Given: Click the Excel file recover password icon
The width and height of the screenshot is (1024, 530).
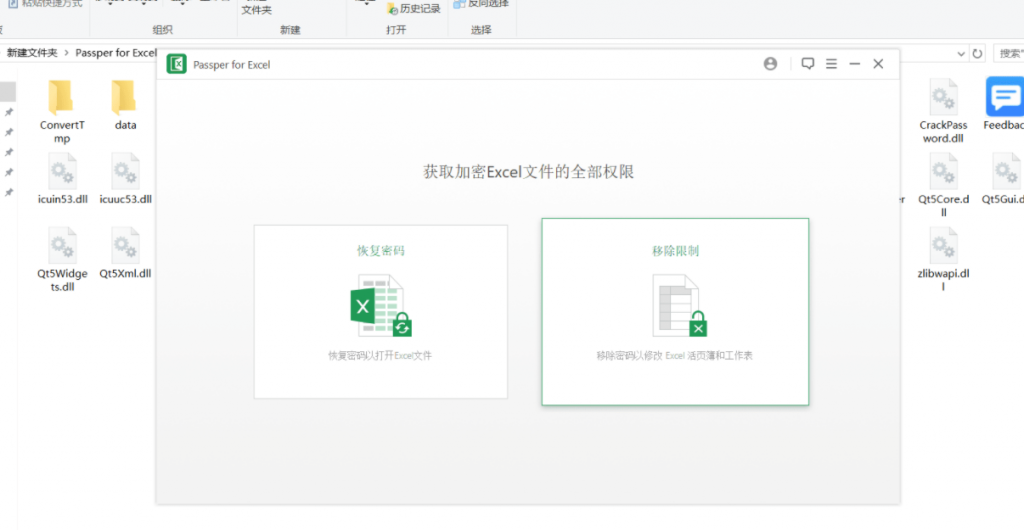Looking at the screenshot, I should pyautogui.click(x=381, y=305).
